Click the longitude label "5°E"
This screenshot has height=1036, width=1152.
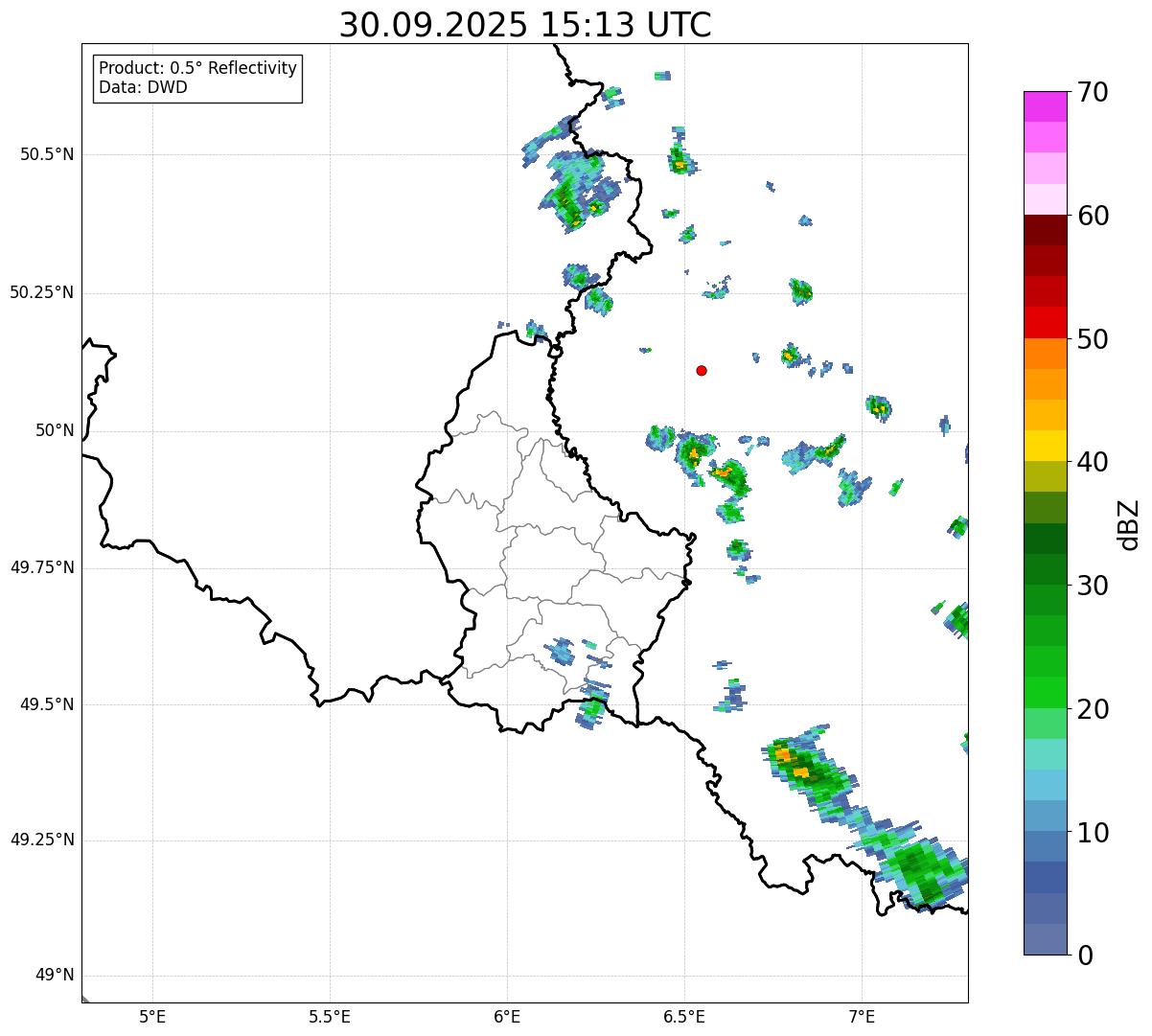point(152,1017)
